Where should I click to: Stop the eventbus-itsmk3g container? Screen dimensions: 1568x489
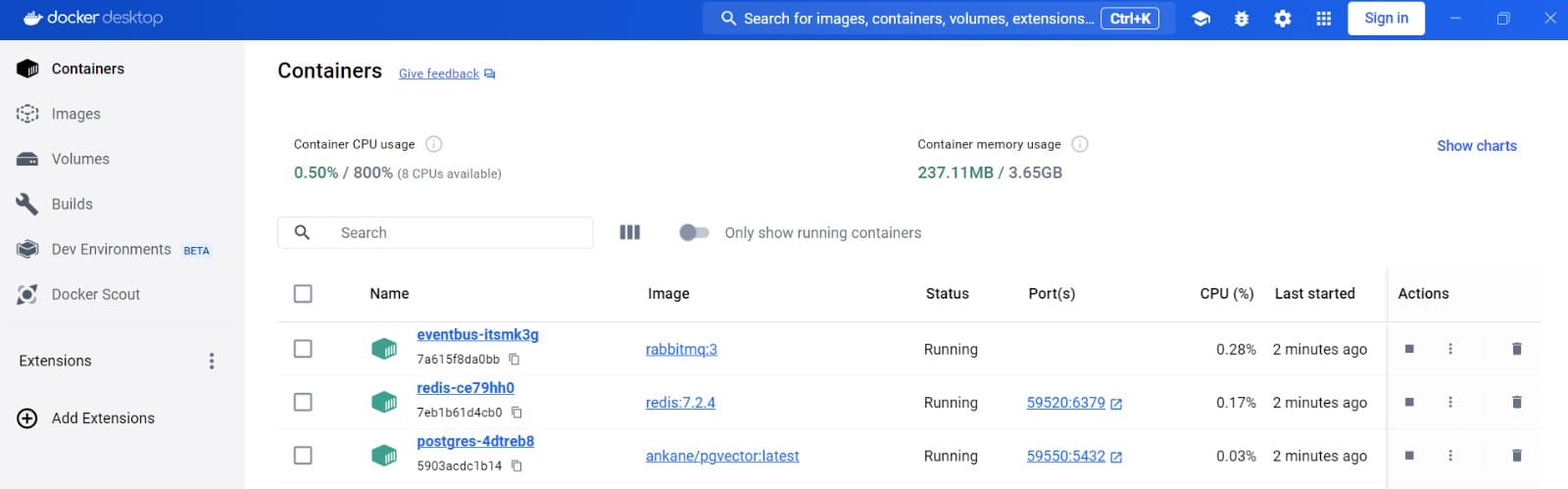click(x=1409, y=349)
